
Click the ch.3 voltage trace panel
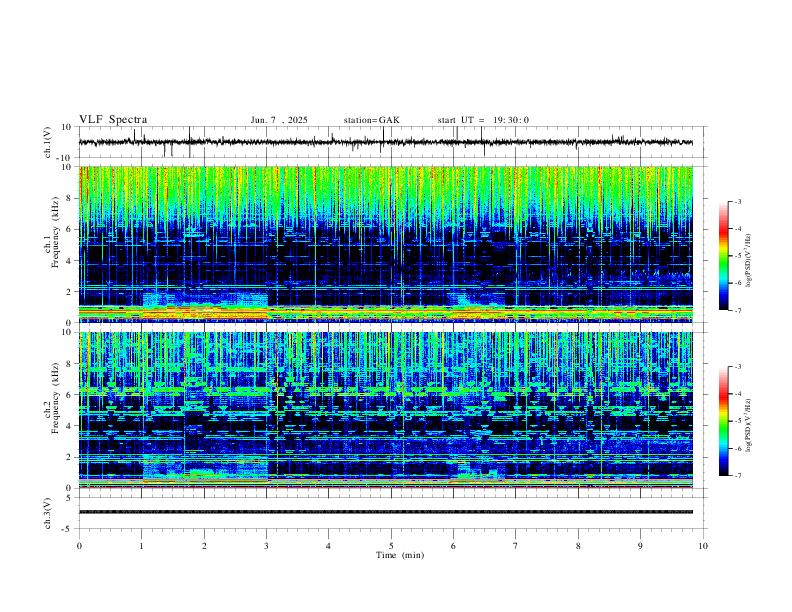[x=393, y=513]
